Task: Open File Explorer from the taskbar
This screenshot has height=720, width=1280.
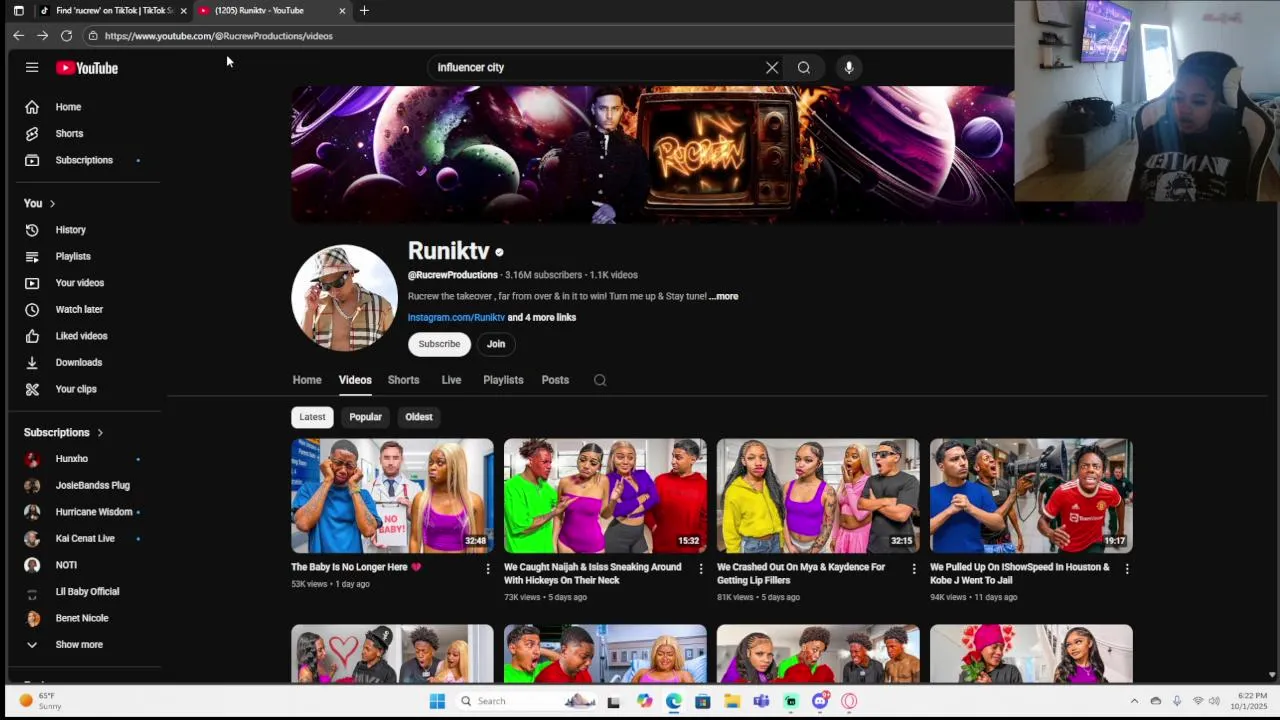Action: pyautogui.click(x=732, y=701)
